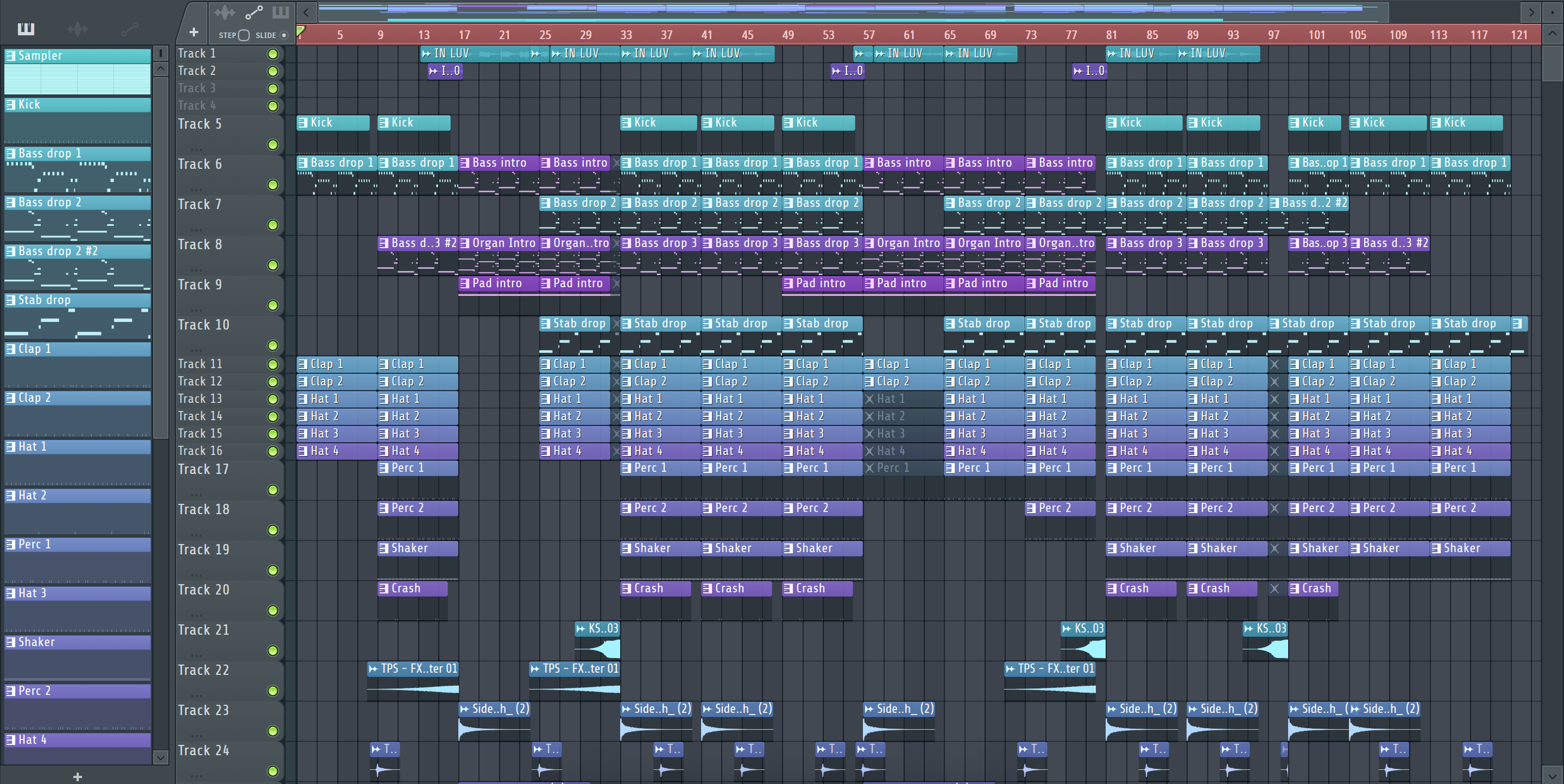Select the automation icon above the SLIDE toggle
1564x784 pixels.
tap(254, 12)
